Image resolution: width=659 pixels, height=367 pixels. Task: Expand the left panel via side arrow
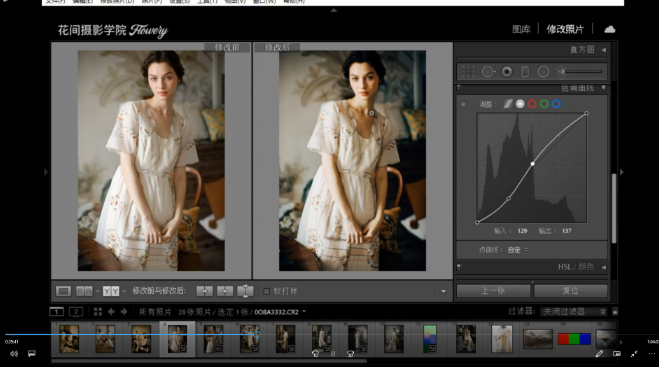[46, 172]
